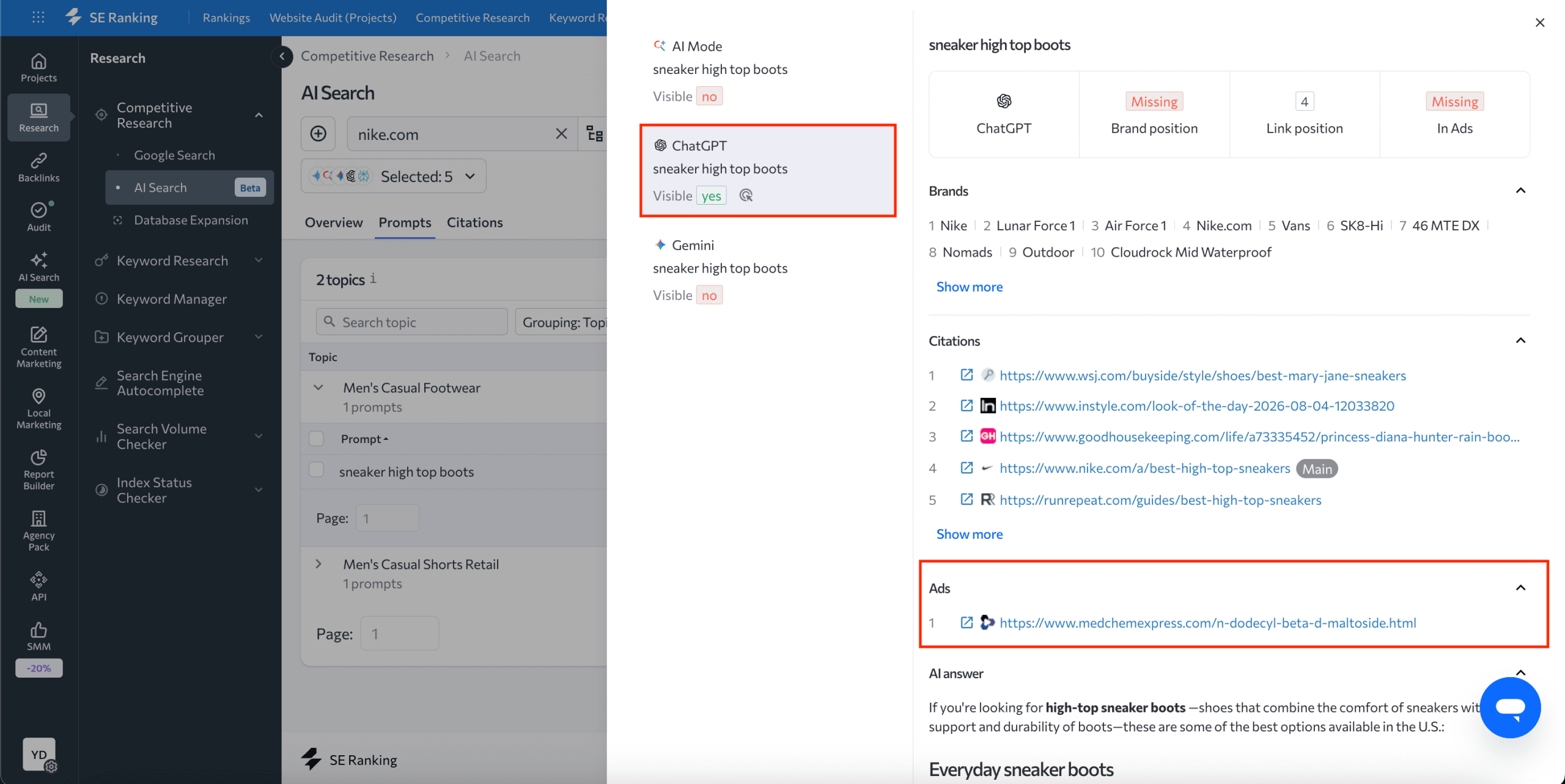The height and width of the screenshot is (784, 1565).
Task: Open SMM in the sidebar
Action: pyautogui.click(x=39, y=636)
